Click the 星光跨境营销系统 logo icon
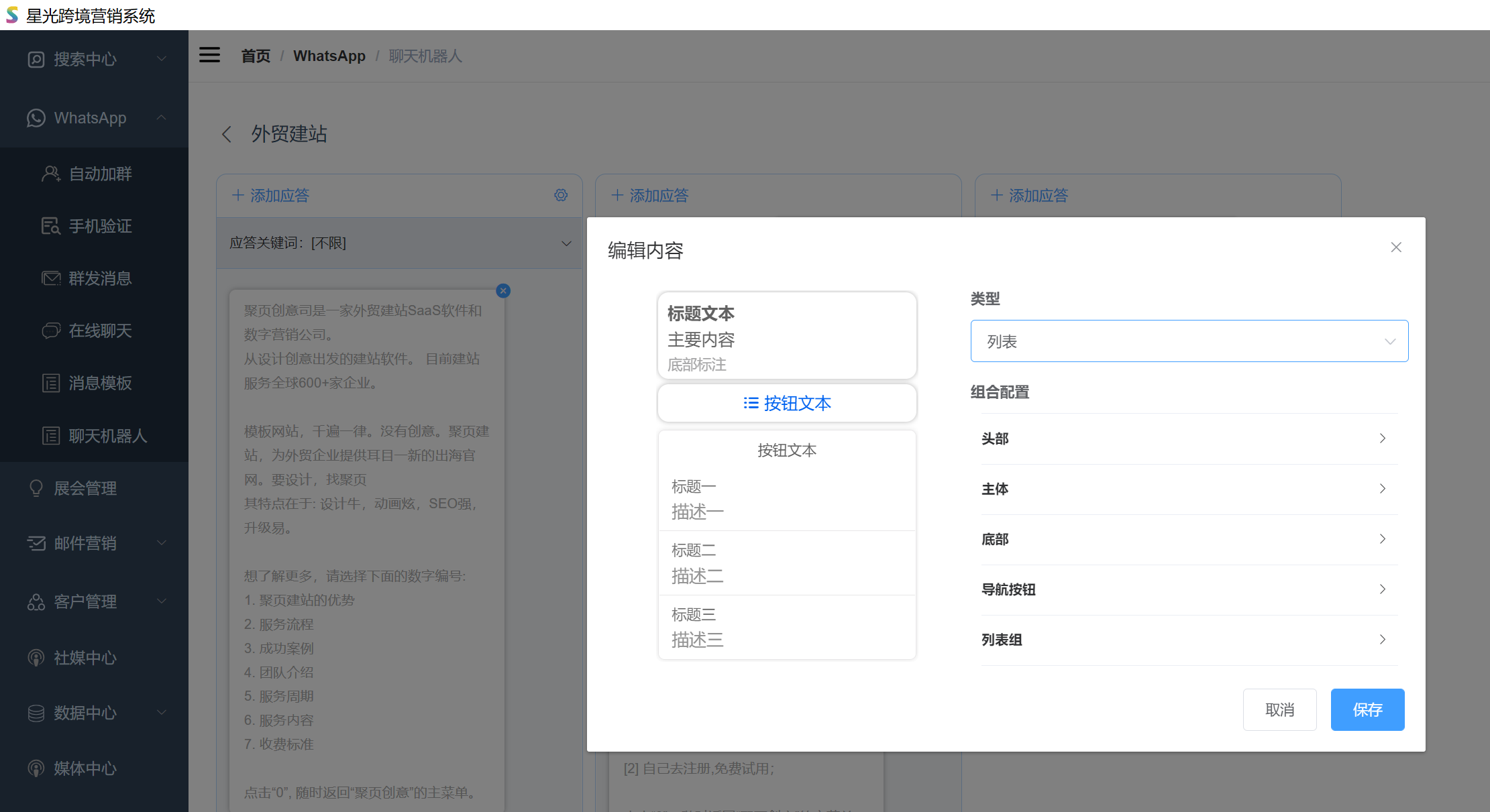Viewport: 1490px width, 812px height. (x=12, y=15)
